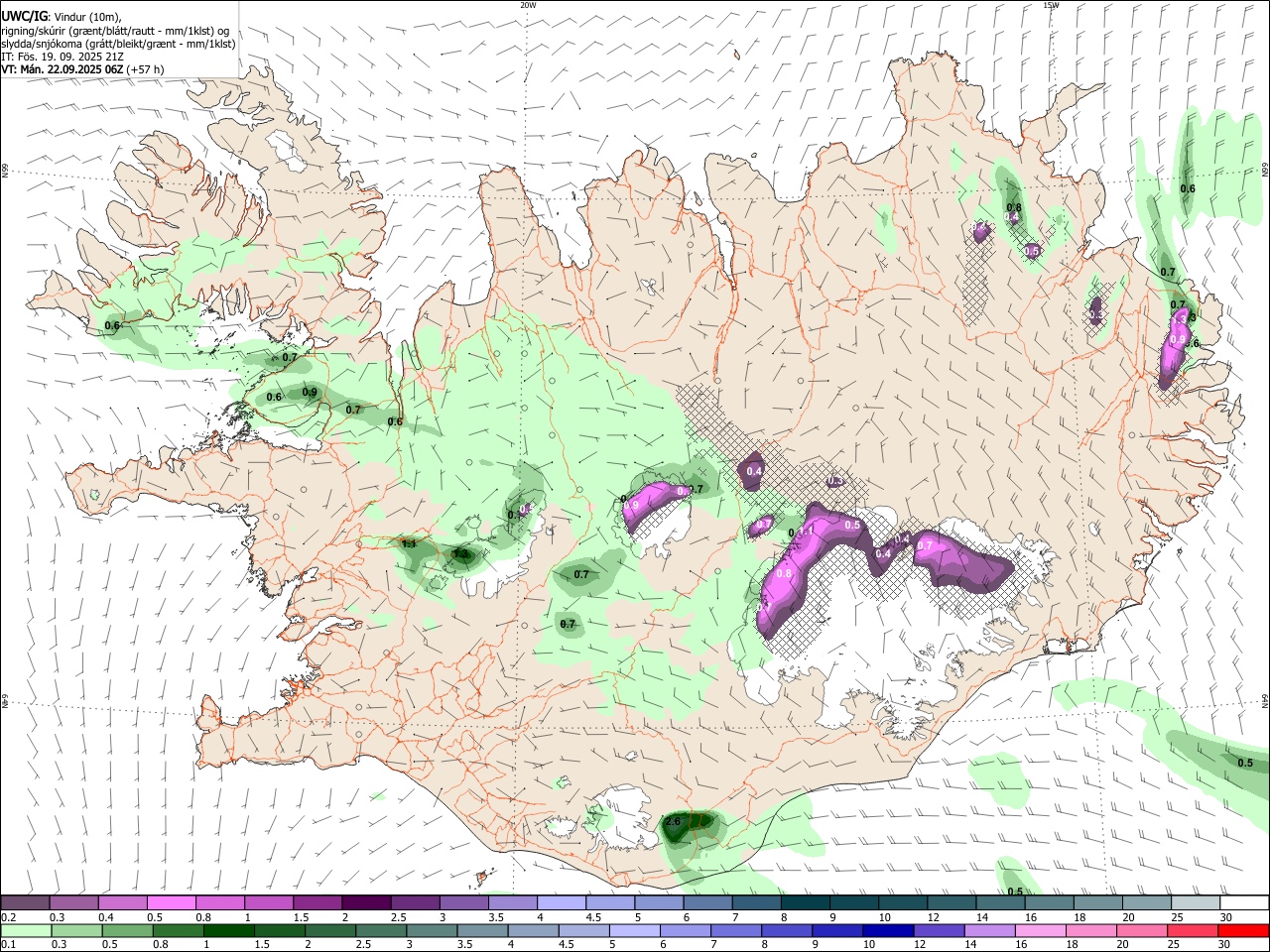Click the palest green first swatch on the rain legend
The height and width of the screenshot is (952, 1270).
[x=26, y=930]
